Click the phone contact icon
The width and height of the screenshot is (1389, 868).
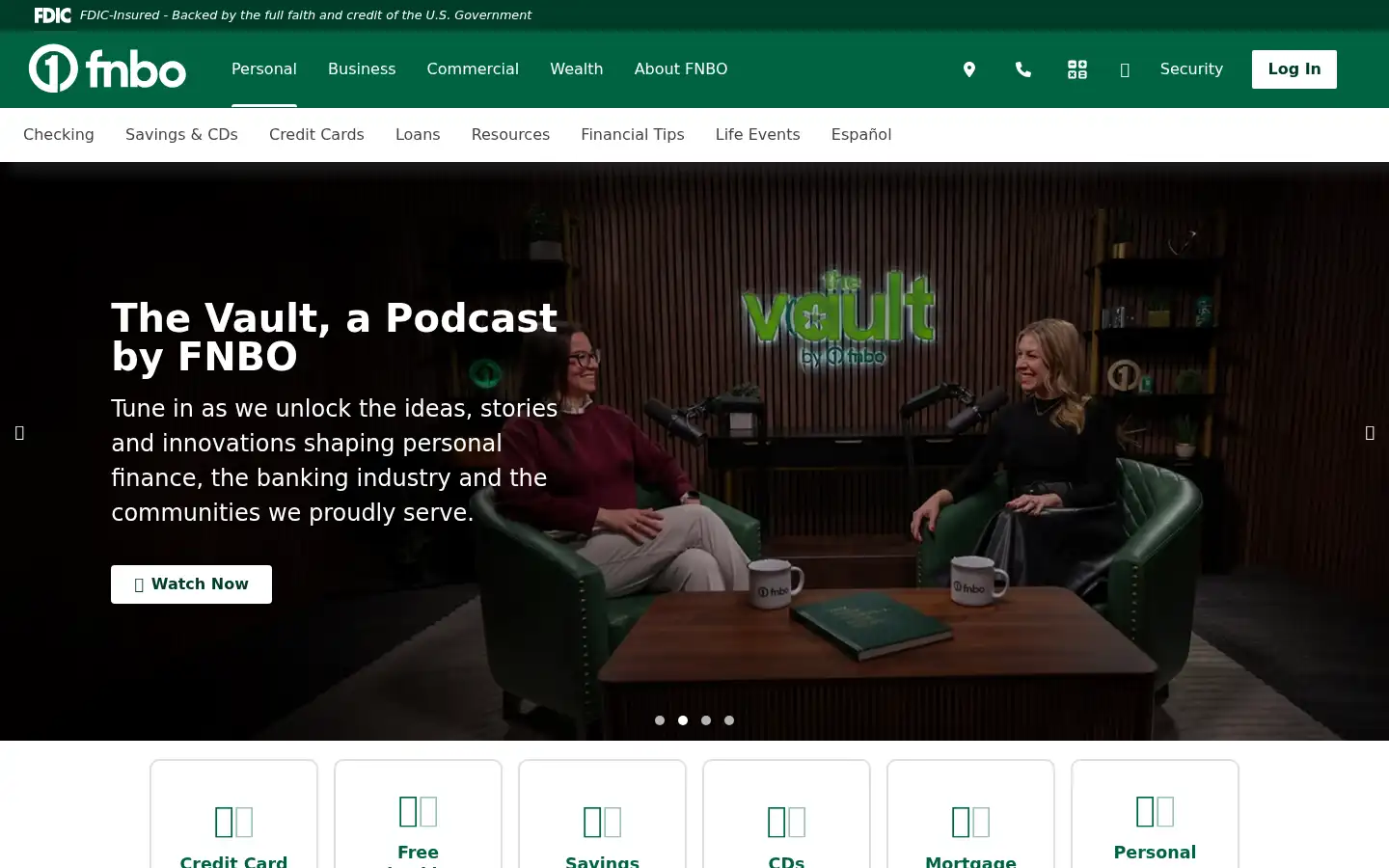tap(1023, 69)
